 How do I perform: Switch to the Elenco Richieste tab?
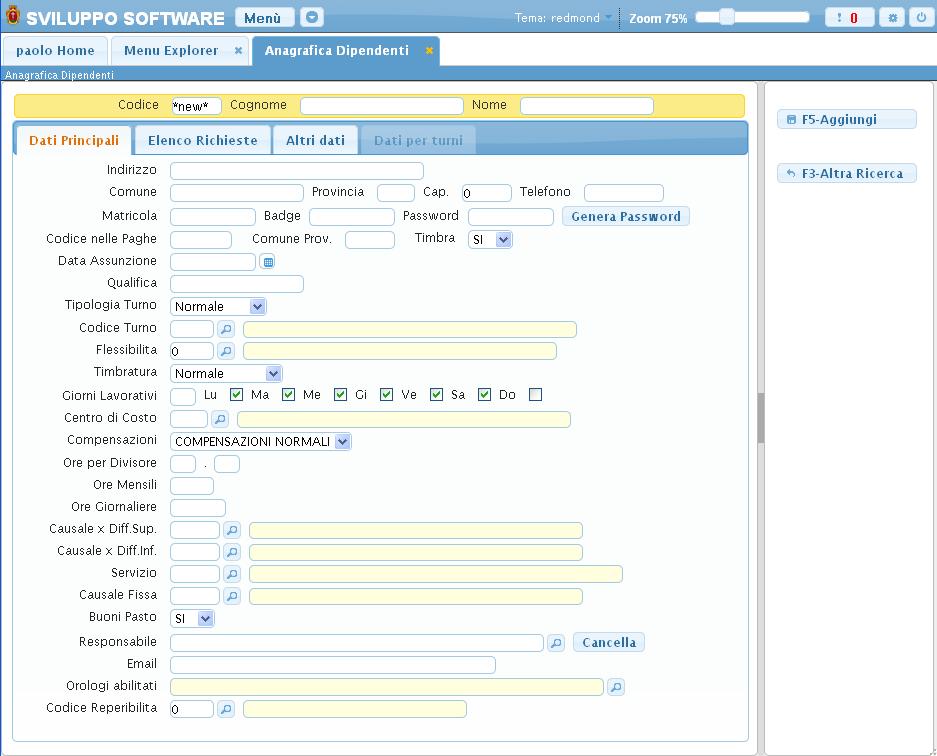pyautogui.click(x=202, y=141)
